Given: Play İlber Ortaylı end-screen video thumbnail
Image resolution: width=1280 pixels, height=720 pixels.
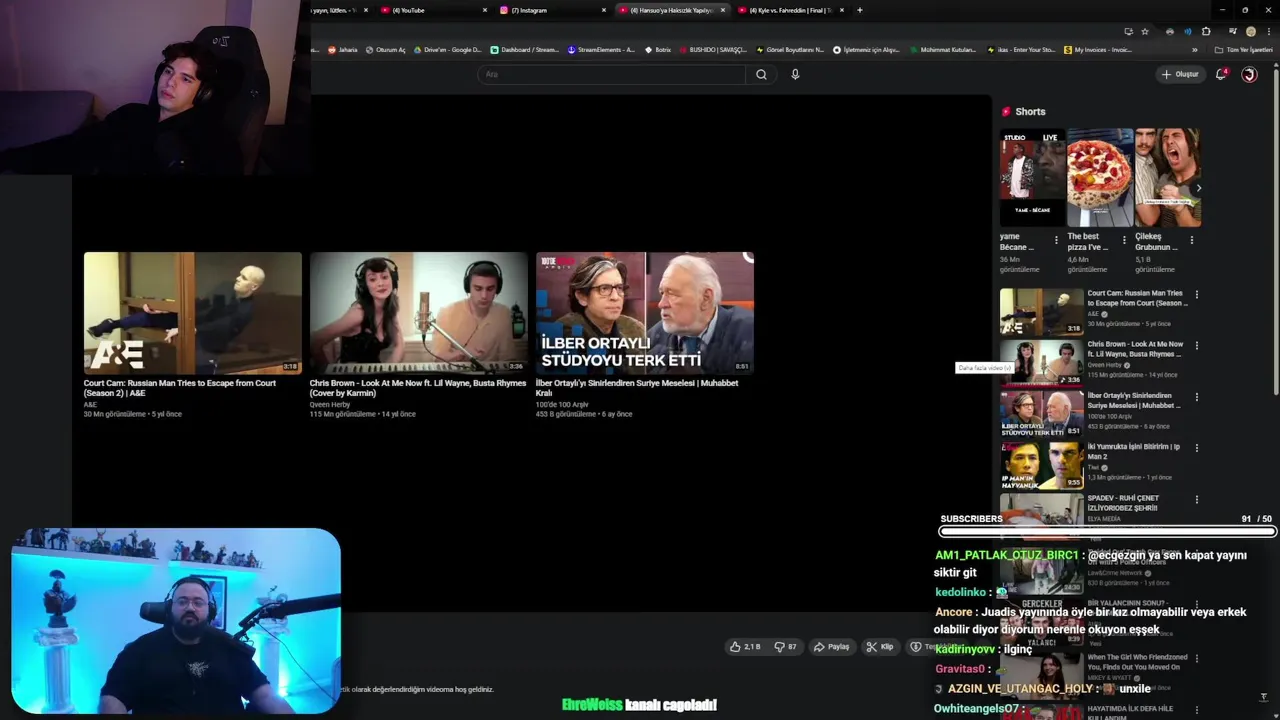Looking at the screenshot, I should (x=645, y=313).
